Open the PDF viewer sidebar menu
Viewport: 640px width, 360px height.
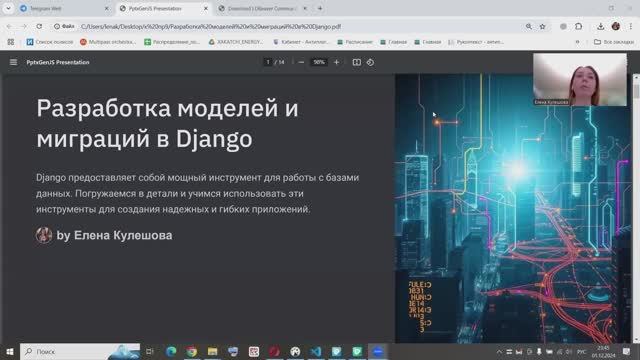point(13,62)
